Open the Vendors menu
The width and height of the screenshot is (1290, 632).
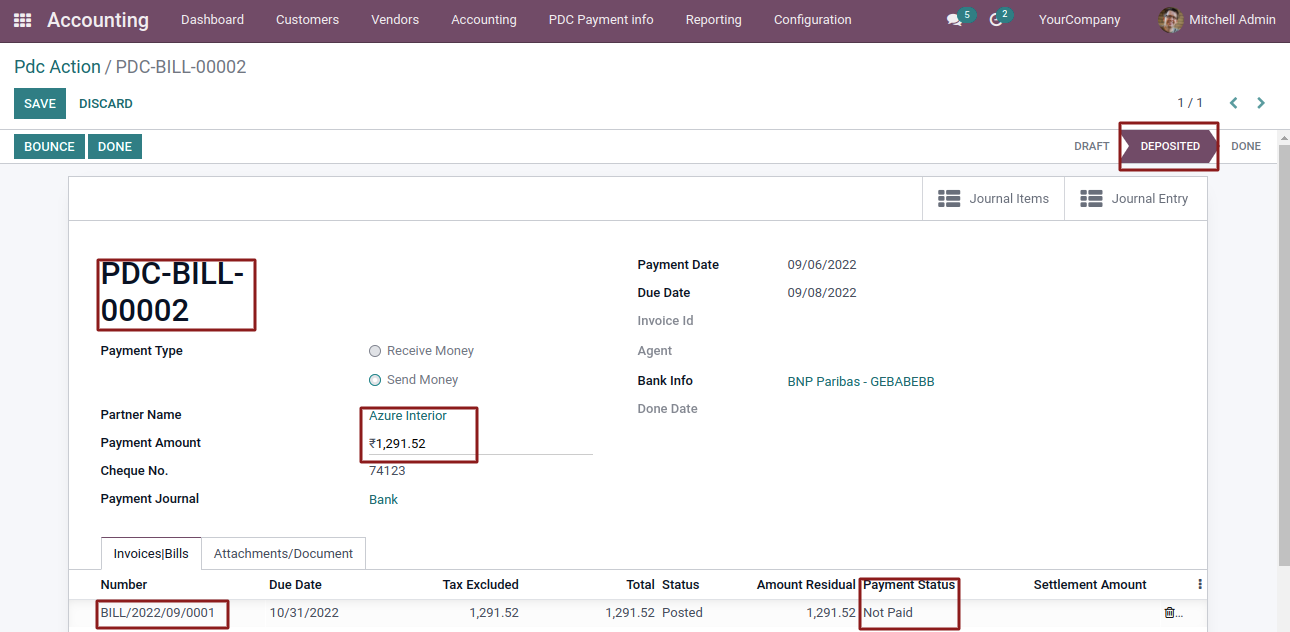click(395, 20)
